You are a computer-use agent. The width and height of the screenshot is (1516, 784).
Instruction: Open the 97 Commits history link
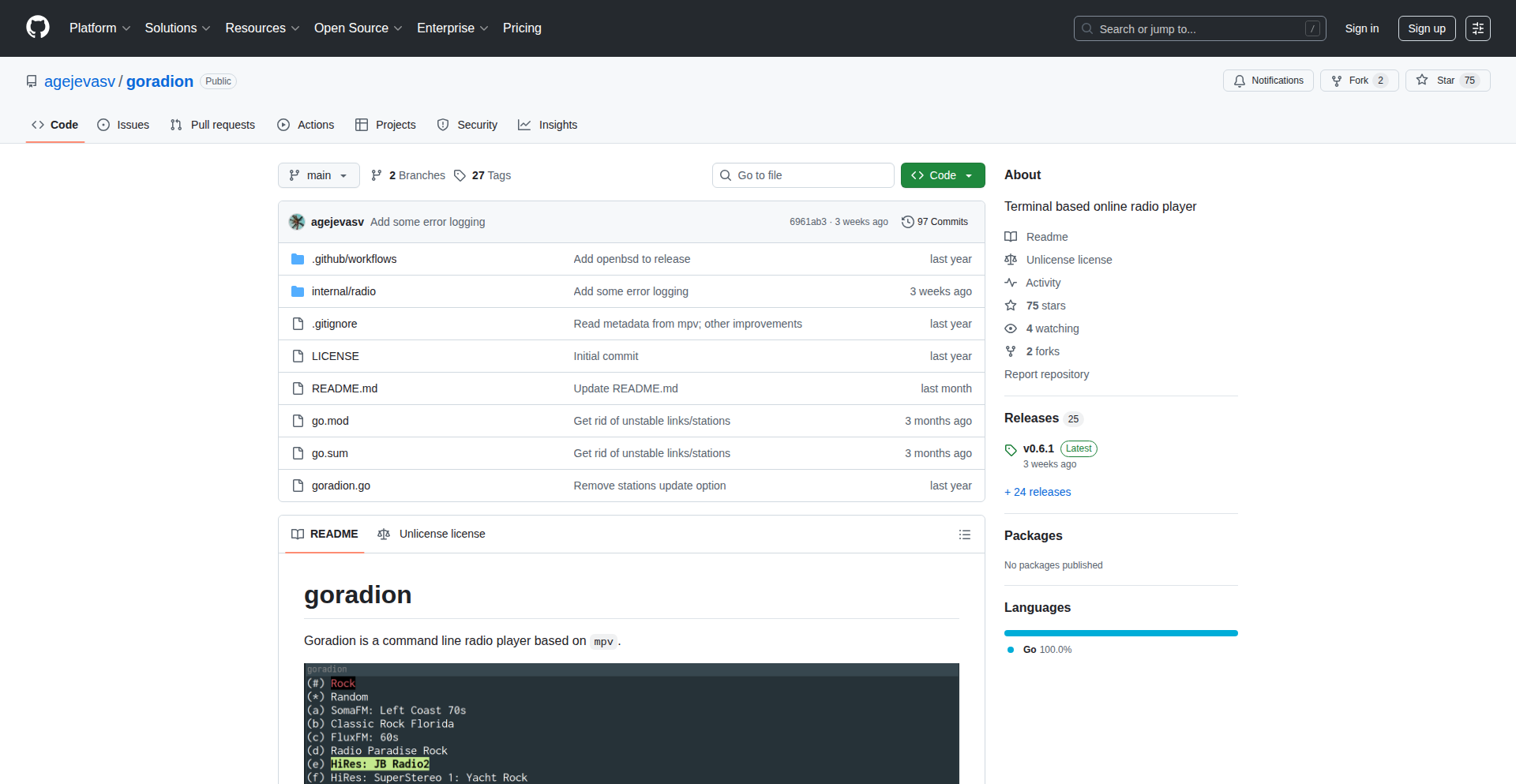pyautogui.click(x=935, y=222)
